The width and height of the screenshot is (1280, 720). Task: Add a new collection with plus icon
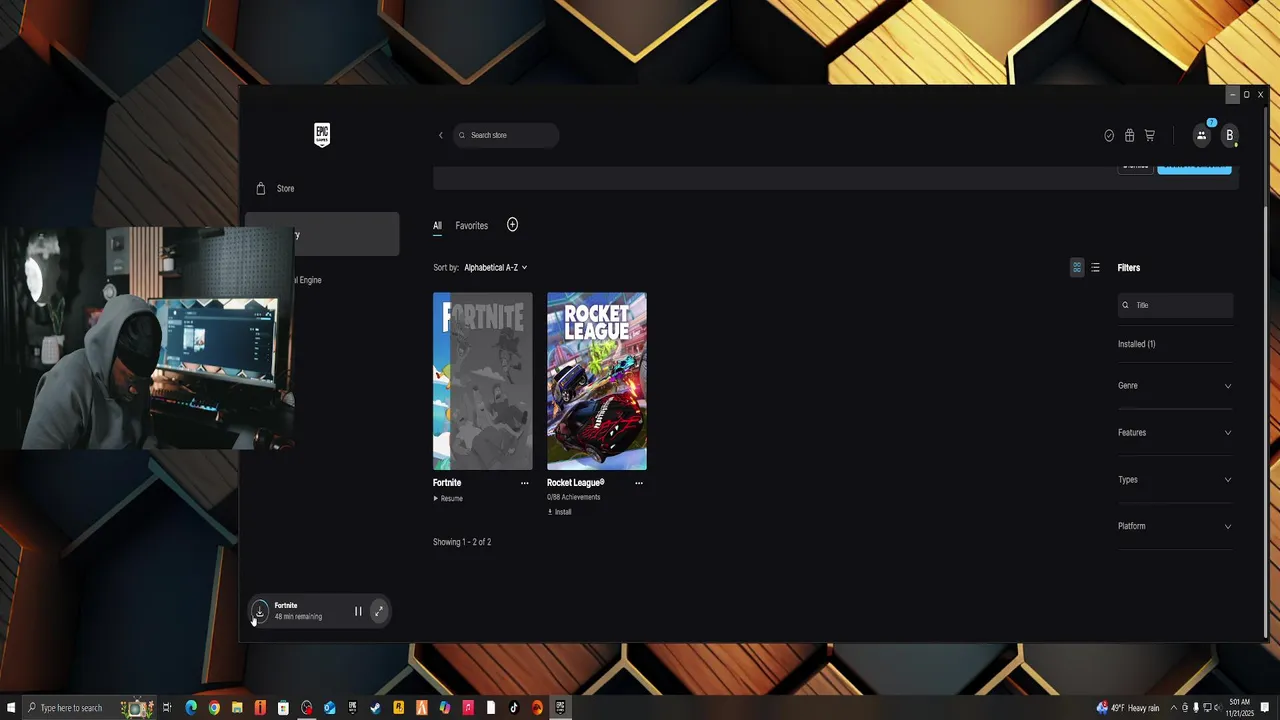512,225
